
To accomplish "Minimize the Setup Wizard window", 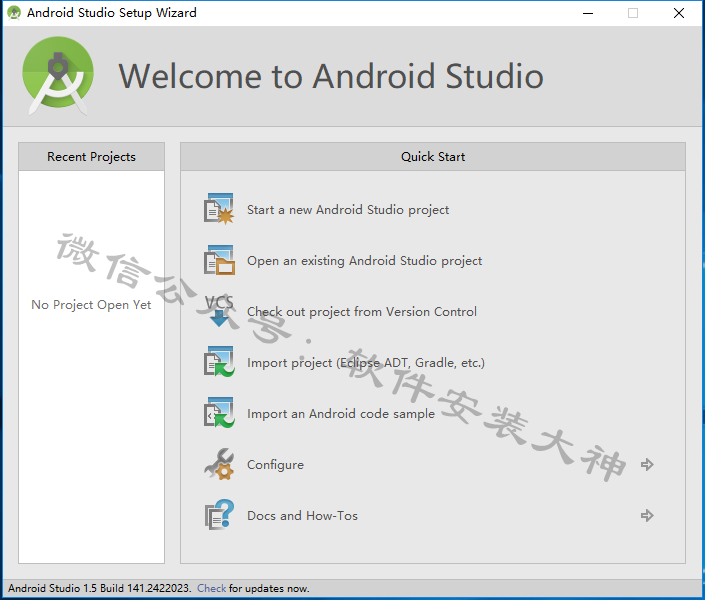I will tap(588, 13).
